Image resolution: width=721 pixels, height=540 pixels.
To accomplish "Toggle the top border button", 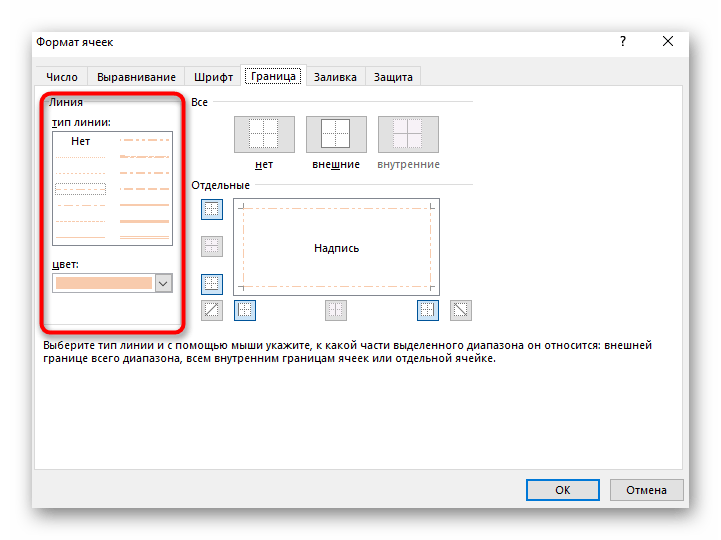I will [212, 209].
